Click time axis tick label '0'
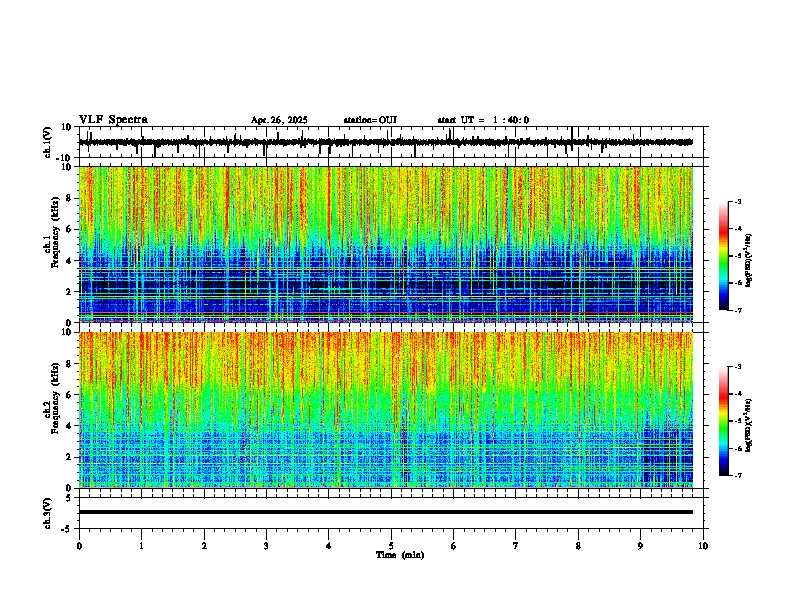This screenshot has width=792, height=612. coord(79,546)
